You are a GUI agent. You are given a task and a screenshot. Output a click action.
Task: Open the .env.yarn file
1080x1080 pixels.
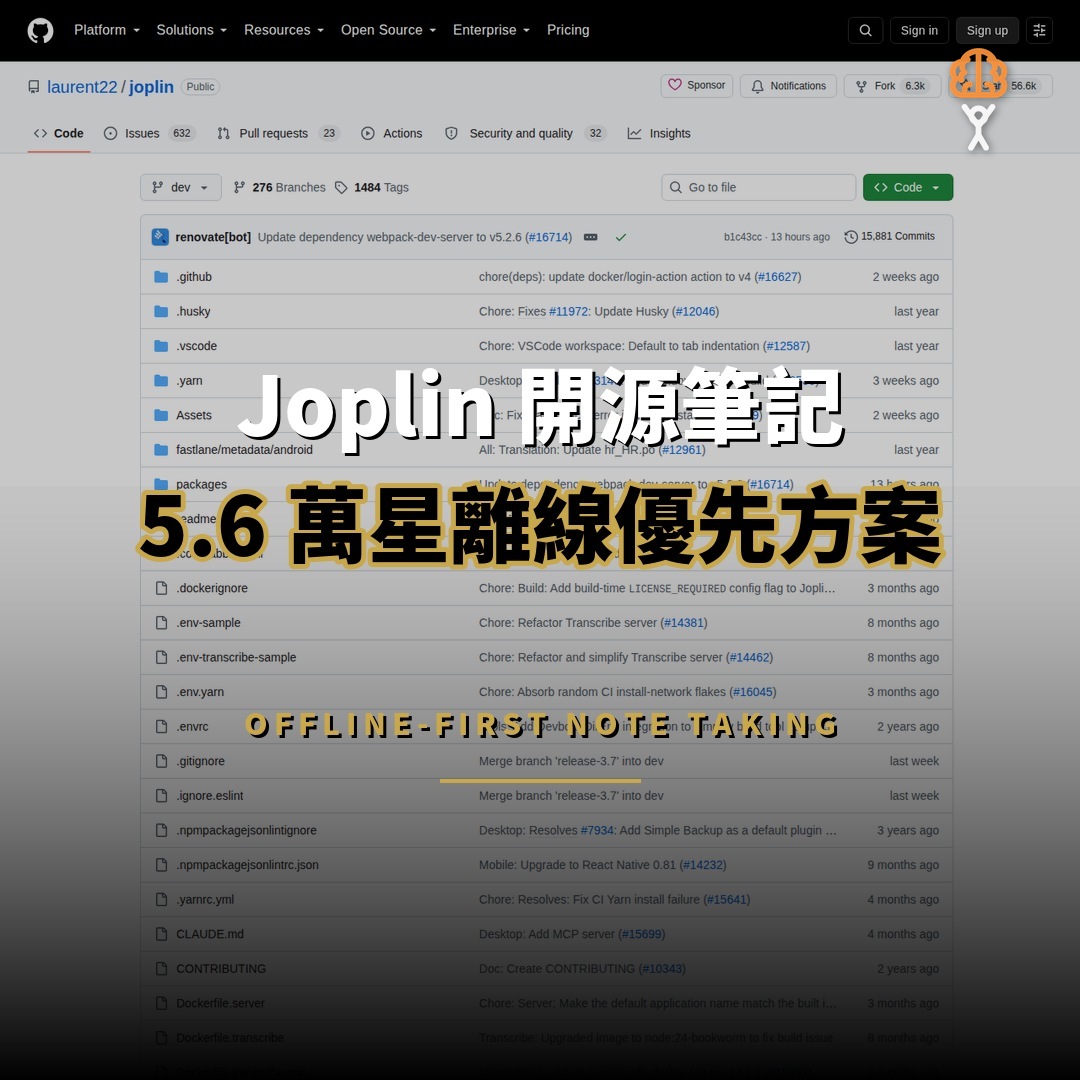200,692
